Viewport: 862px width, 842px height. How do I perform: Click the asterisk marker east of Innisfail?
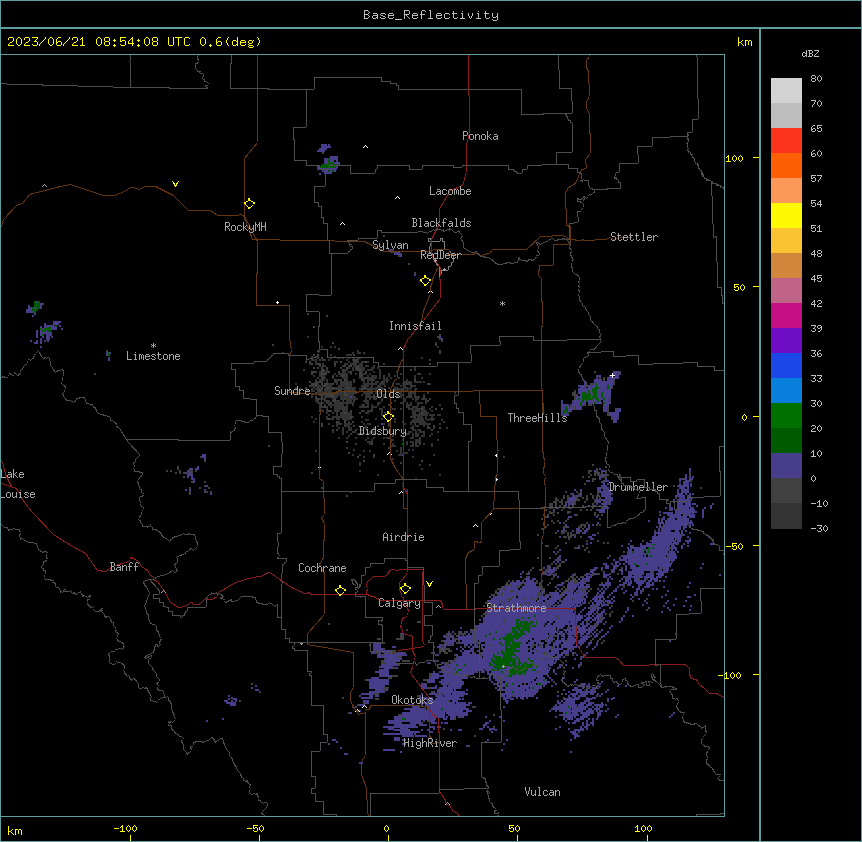point(502,303)
